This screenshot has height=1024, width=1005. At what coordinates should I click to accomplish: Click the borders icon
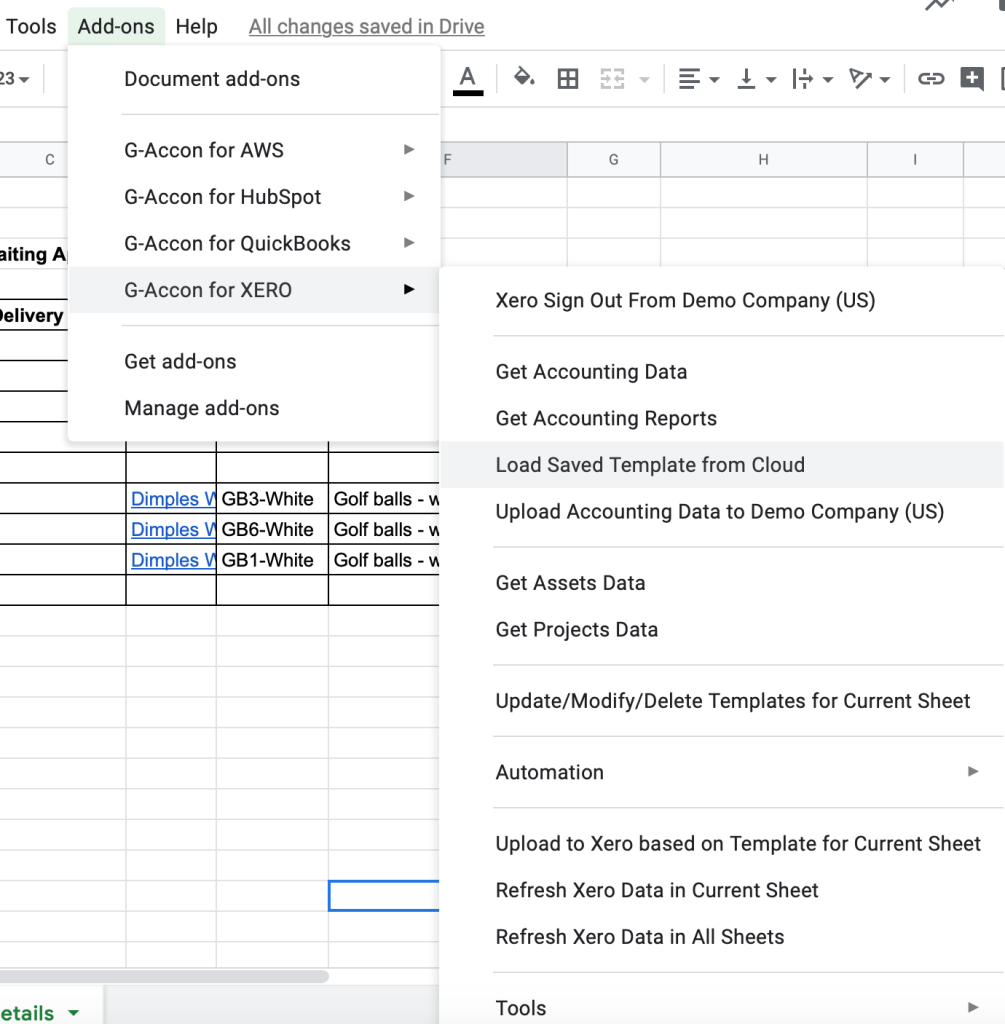tap(568, 79)
